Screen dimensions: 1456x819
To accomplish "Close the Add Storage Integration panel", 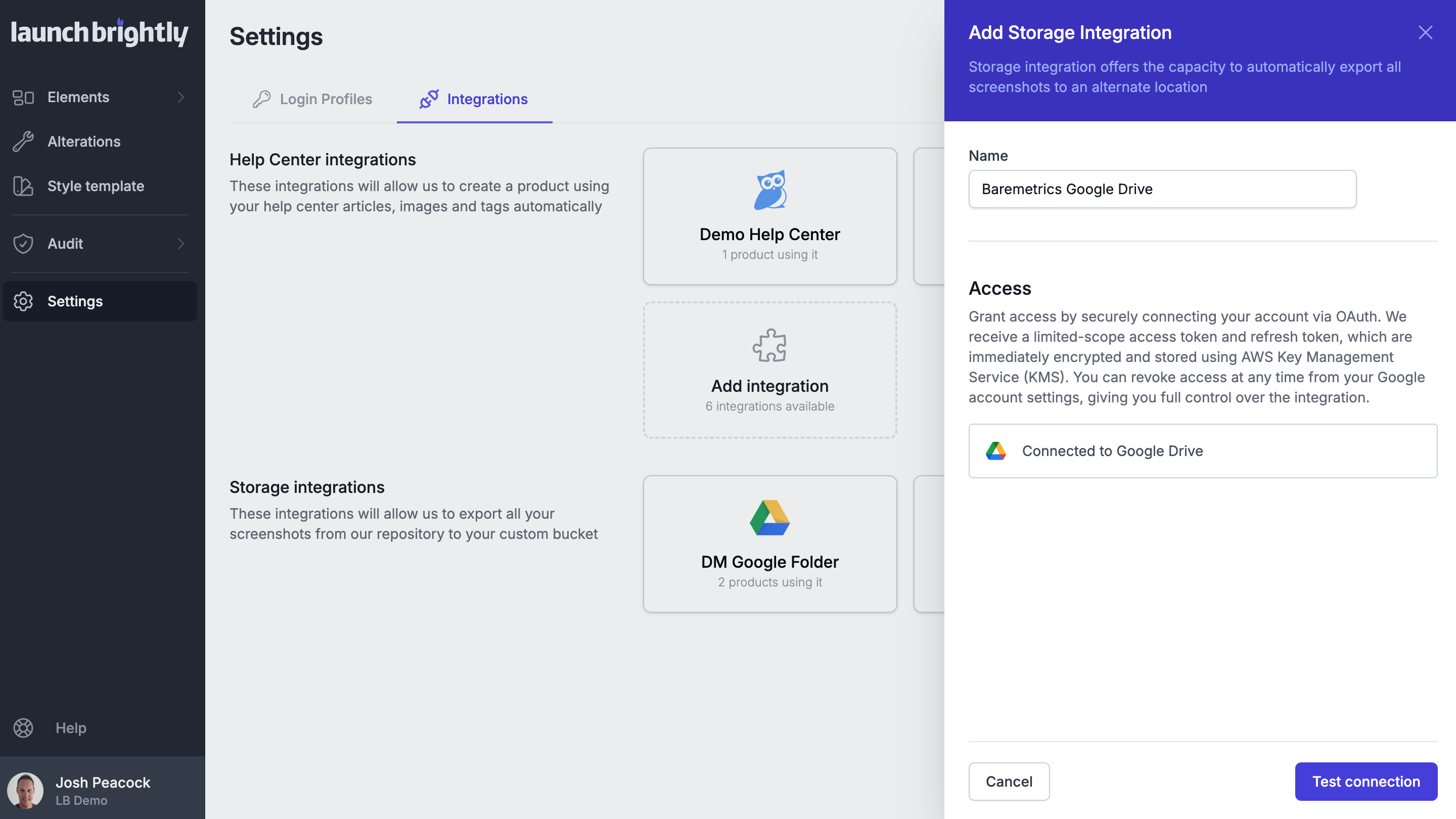I will click(x=1425, y=32).
